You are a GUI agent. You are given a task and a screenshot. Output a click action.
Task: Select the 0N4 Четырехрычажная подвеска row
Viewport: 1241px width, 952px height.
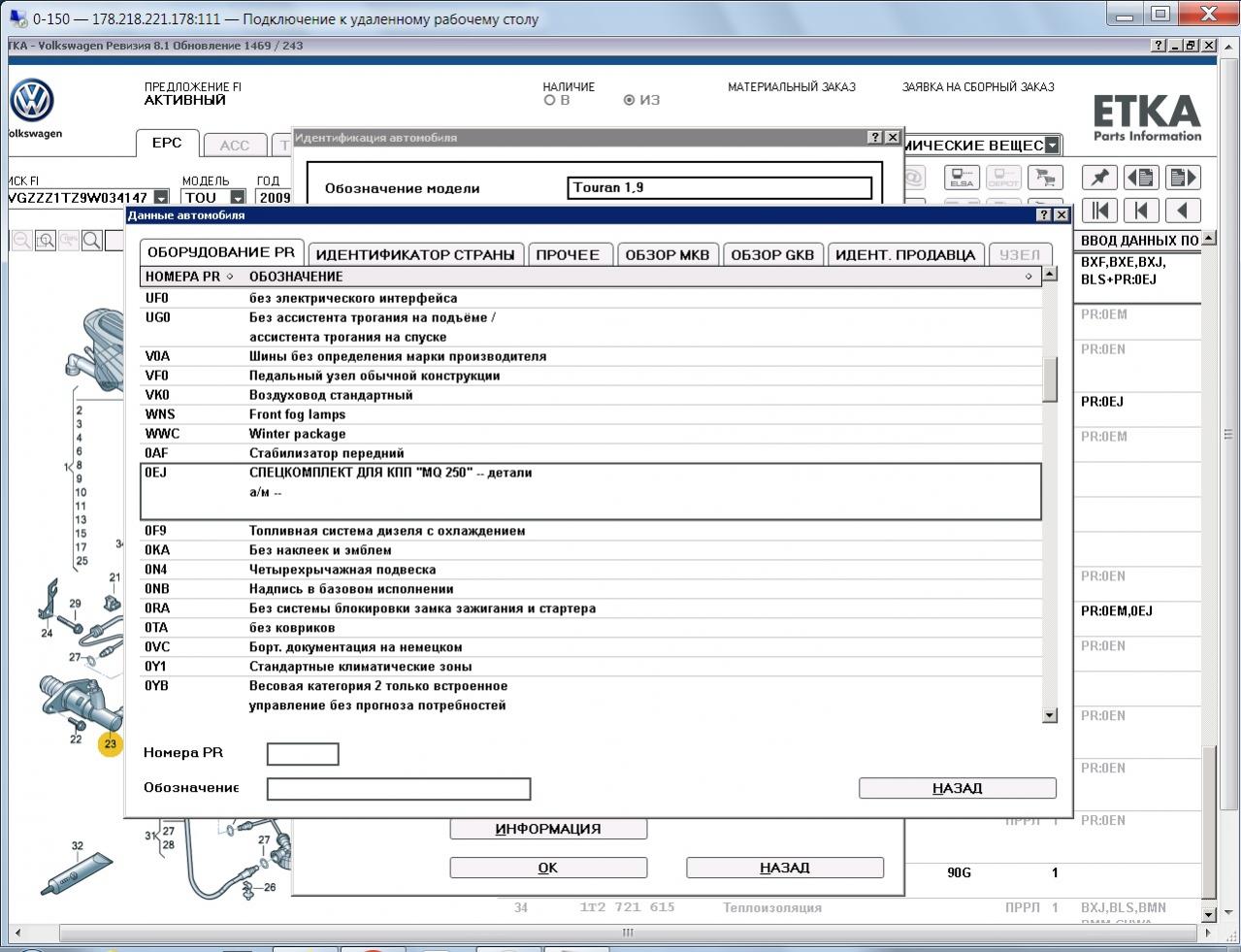point(591,570)
